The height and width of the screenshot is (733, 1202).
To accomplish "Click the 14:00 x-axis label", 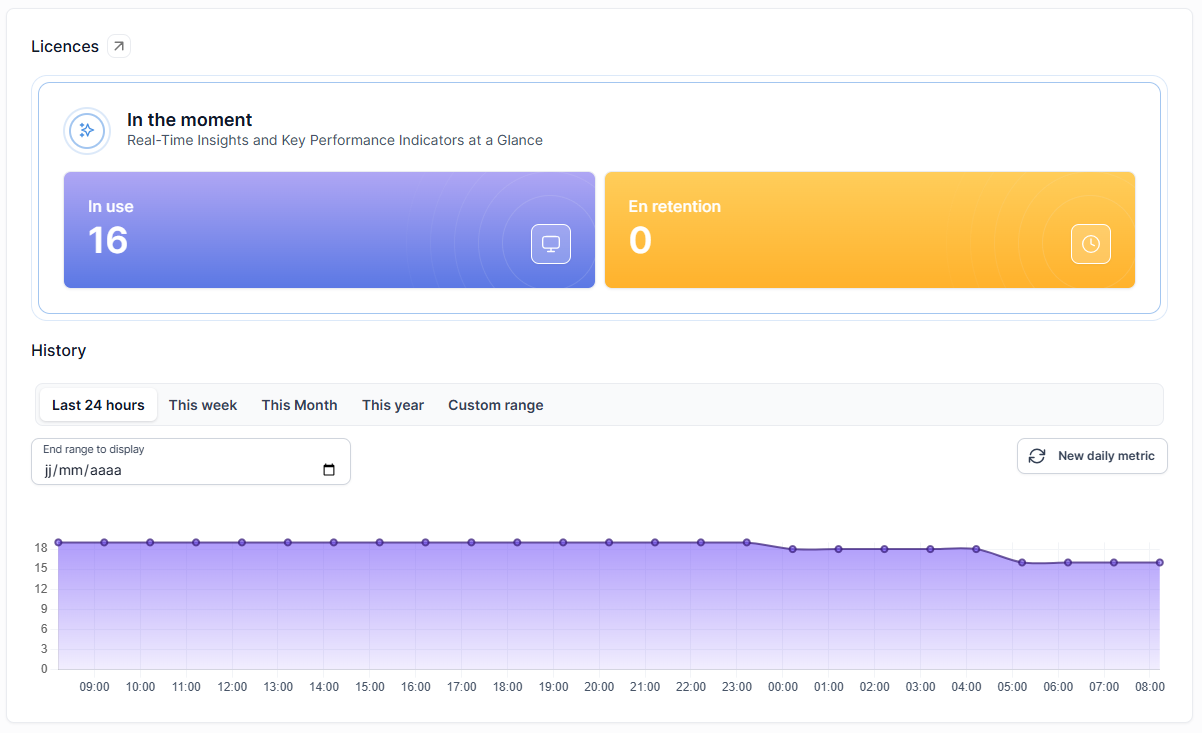I will [x=324, y=687].
